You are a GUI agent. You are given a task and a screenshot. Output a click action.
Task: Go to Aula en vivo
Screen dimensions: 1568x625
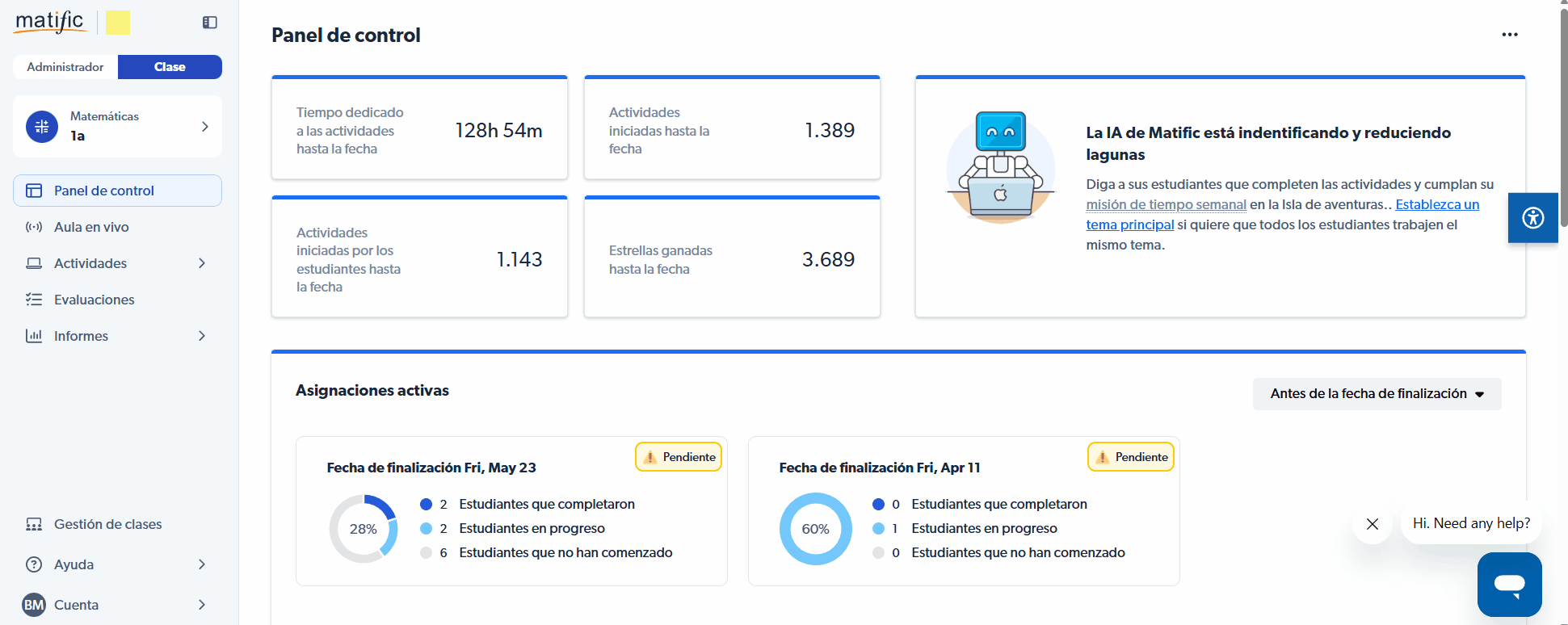91,227
